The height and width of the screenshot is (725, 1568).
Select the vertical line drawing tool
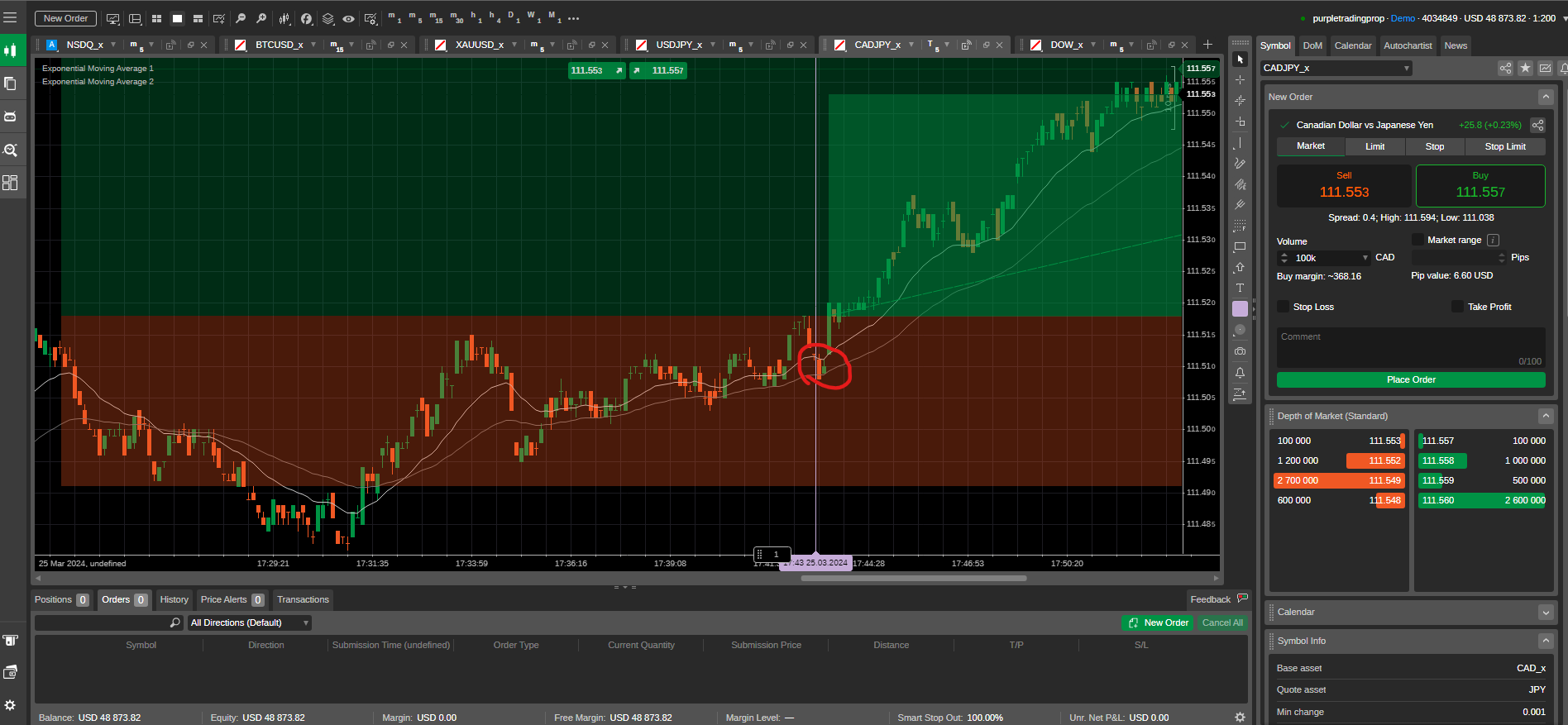click(1240, 143)
